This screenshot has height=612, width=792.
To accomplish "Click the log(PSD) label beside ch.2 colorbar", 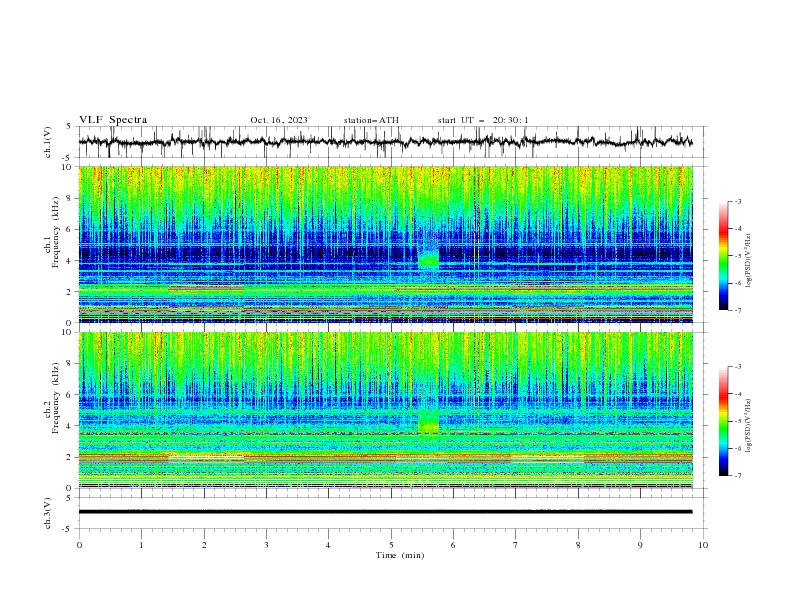I will [x=748, y=426].
